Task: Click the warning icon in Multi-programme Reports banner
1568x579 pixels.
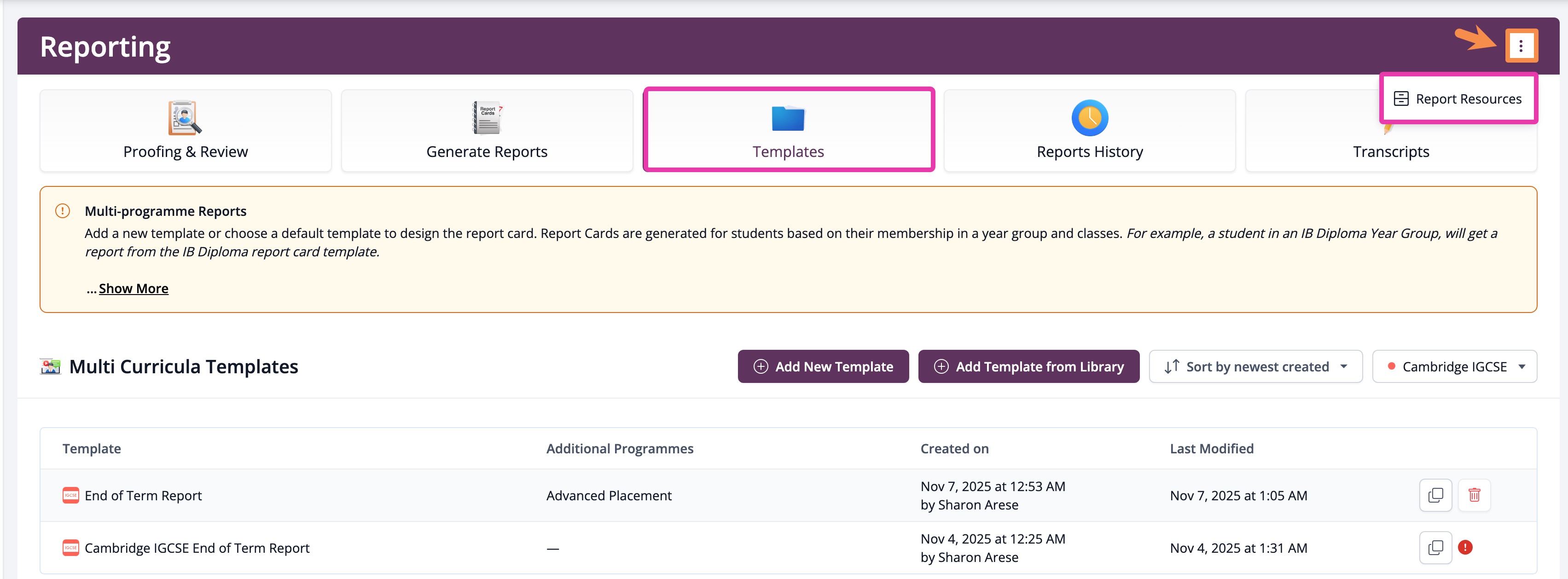Action: click(x=63, y=211)
